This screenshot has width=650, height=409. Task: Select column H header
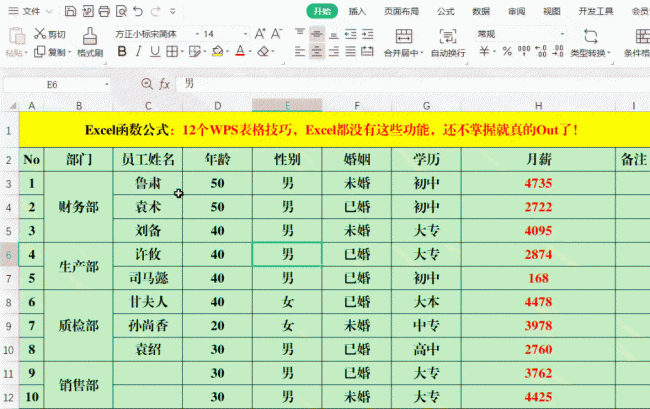538,106
